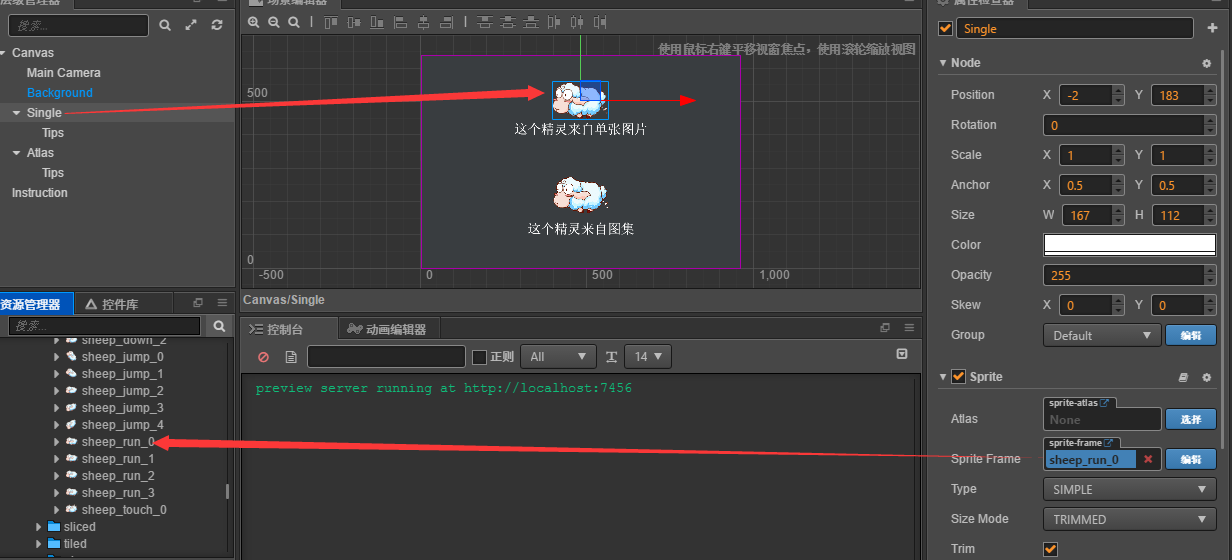
Task: Click the distribute top edges icon
Action: pyautogui.click(x=485, y=22)
